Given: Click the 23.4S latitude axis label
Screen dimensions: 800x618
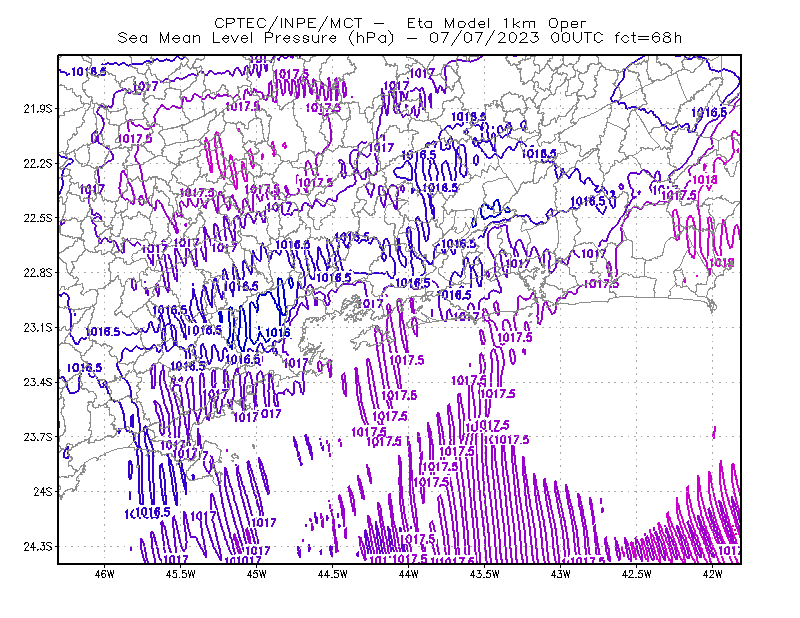Looking at the screenshot, I should pos(38,382).
